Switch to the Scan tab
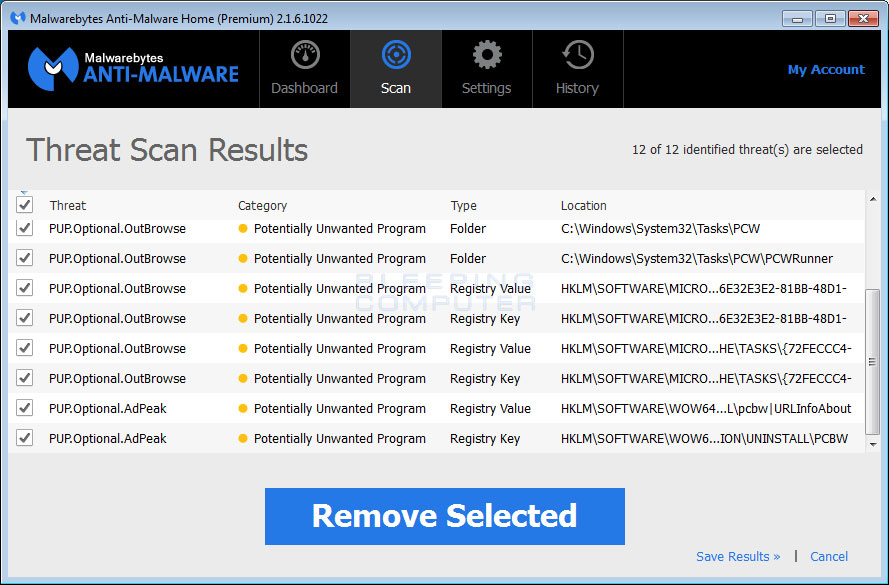889x585 pixels. click(x=396, y=69)
